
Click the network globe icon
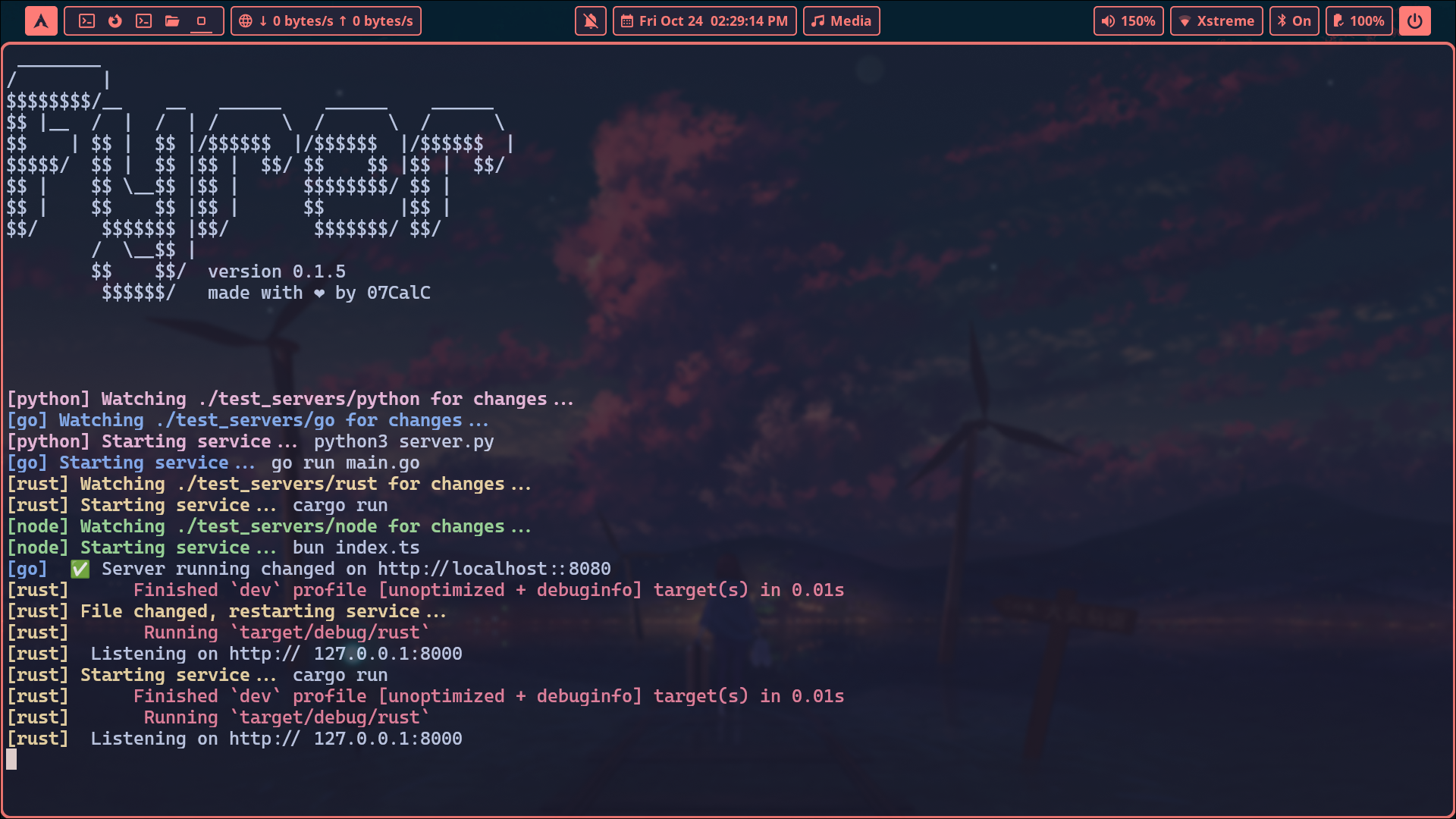click(x=246, y=21)
